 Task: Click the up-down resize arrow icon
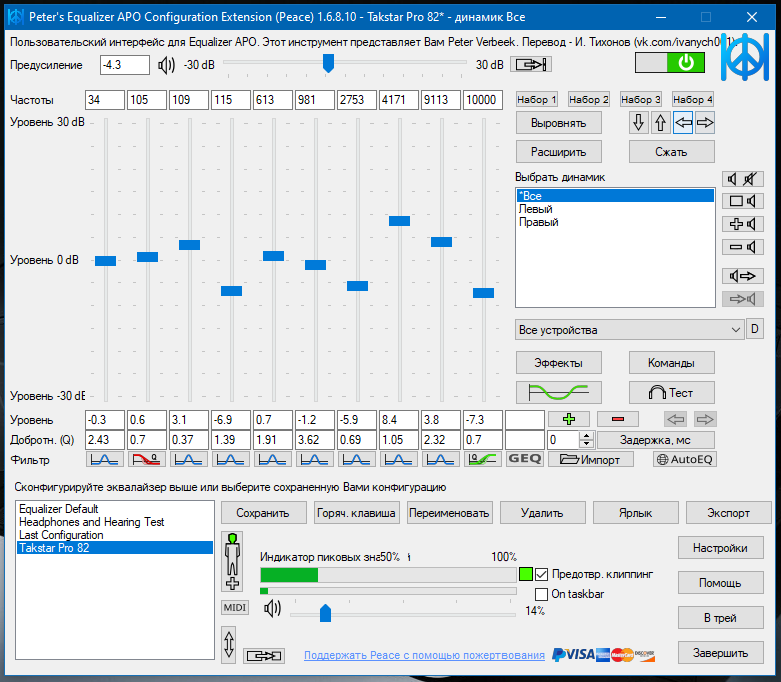[229, 645]
